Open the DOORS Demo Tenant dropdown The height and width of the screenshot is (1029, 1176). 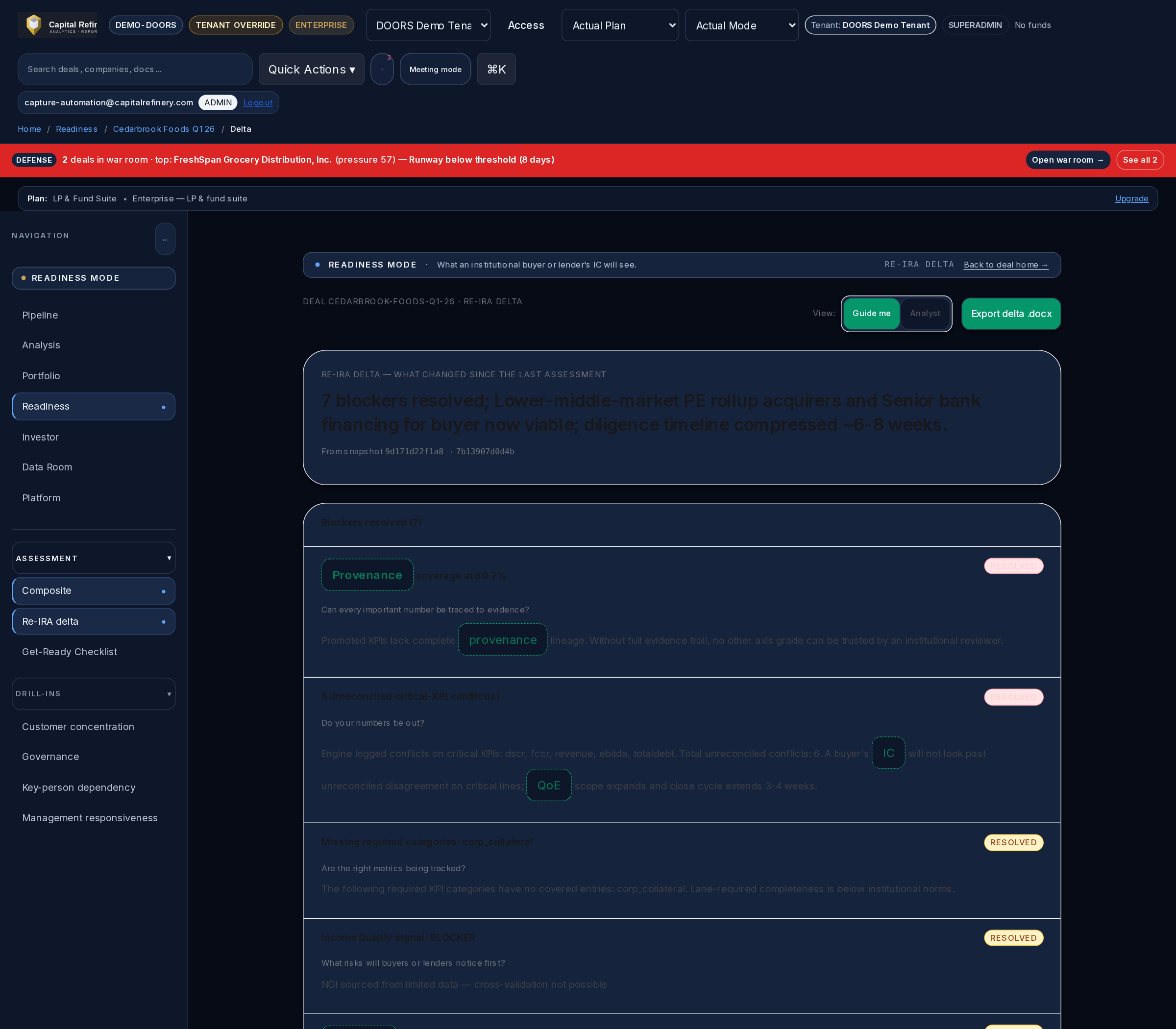tap(428, 25)
